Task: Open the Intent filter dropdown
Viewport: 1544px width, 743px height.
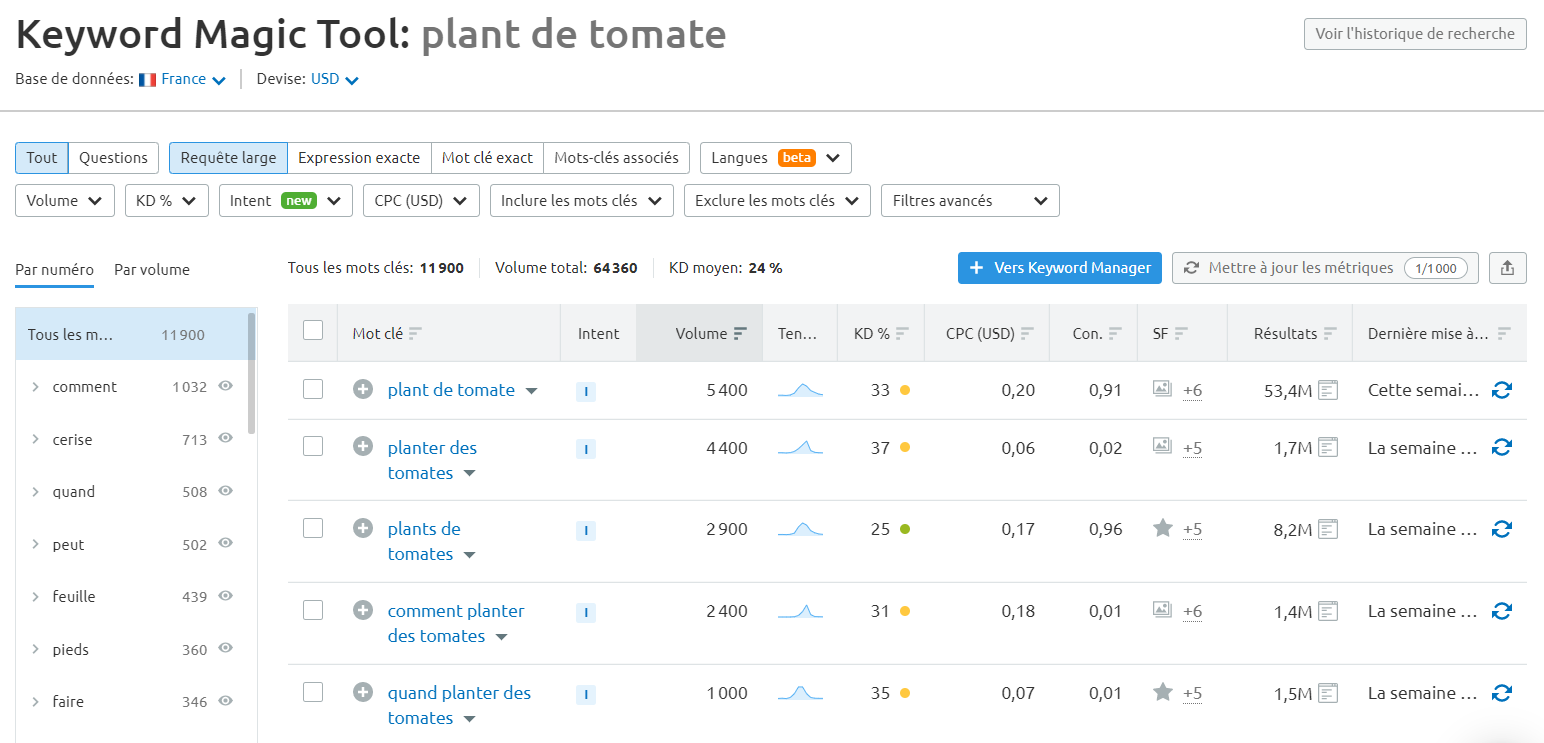Action: (x=286, y=200)
